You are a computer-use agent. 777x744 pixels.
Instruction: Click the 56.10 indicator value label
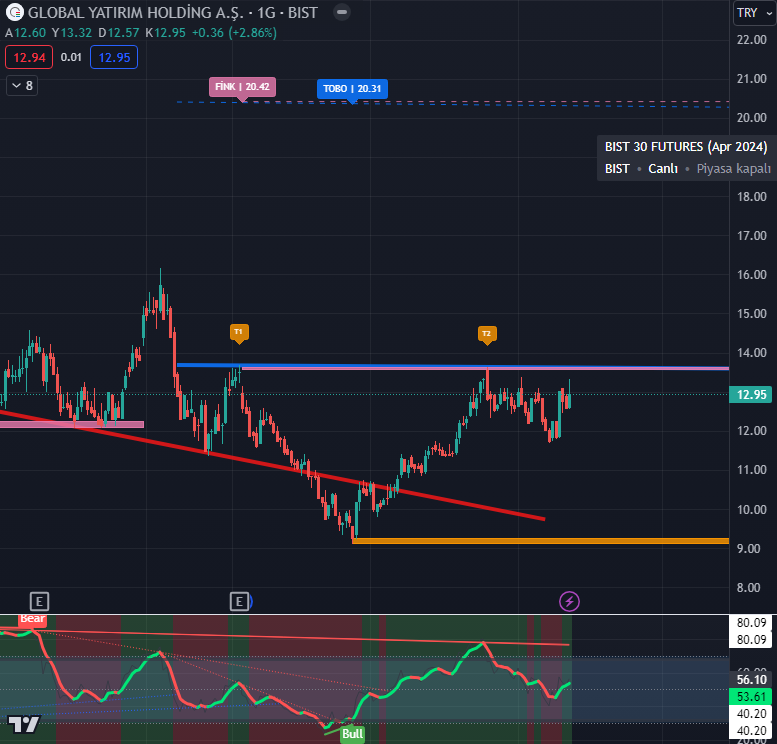click(751, 680)
